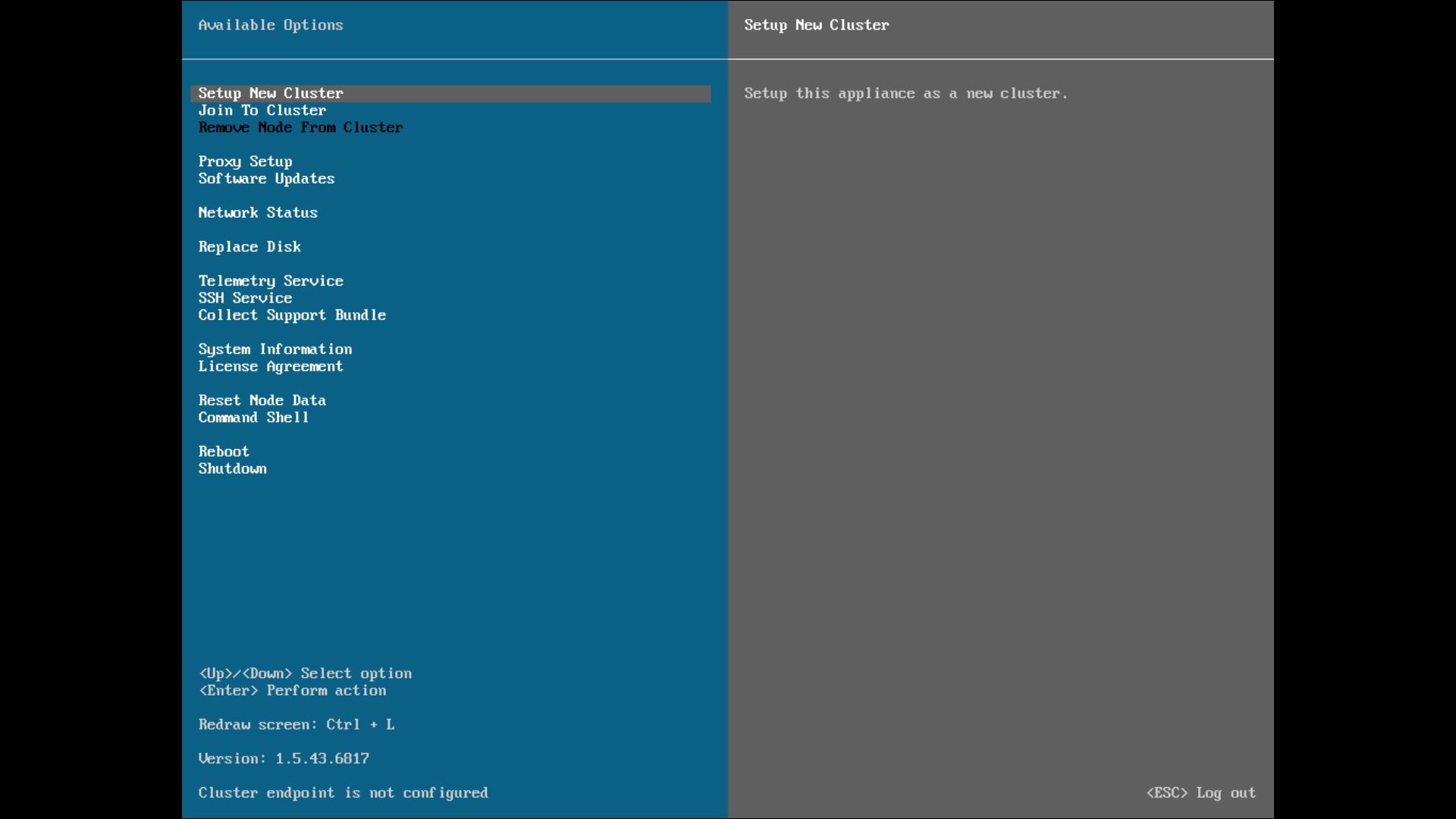Select Reboot option
Viewport: 1456px width, 819px height.
click(224, 452)
